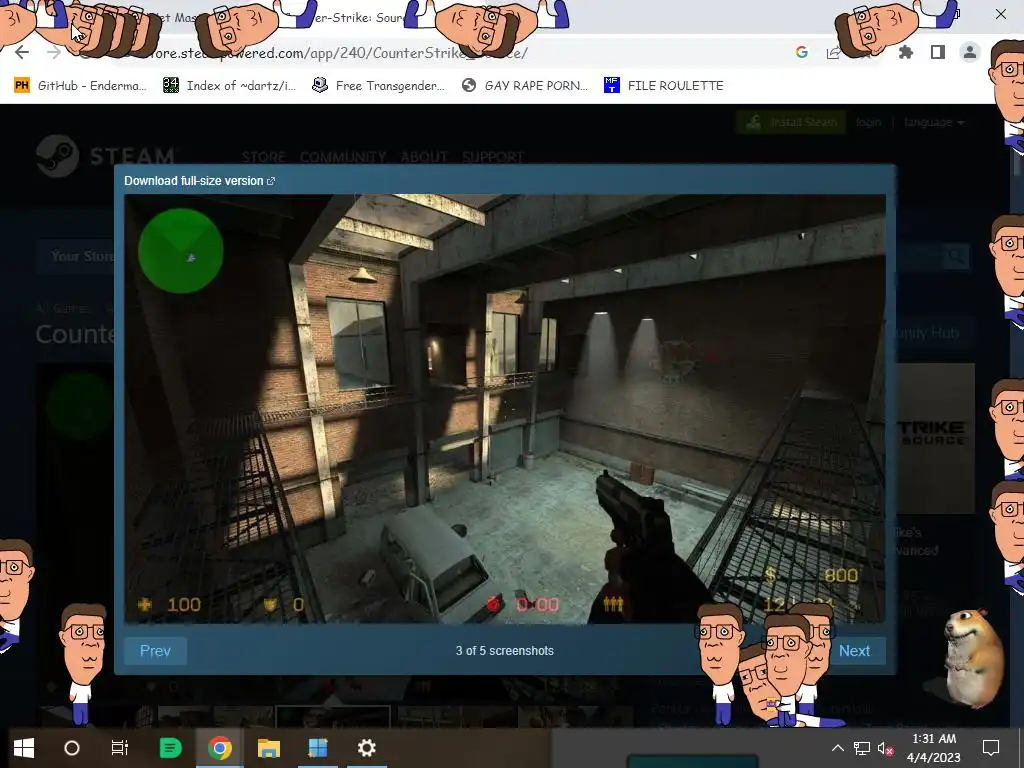Switch to Chrome in the taskbar
The image size is (1024, 768).
220,748
